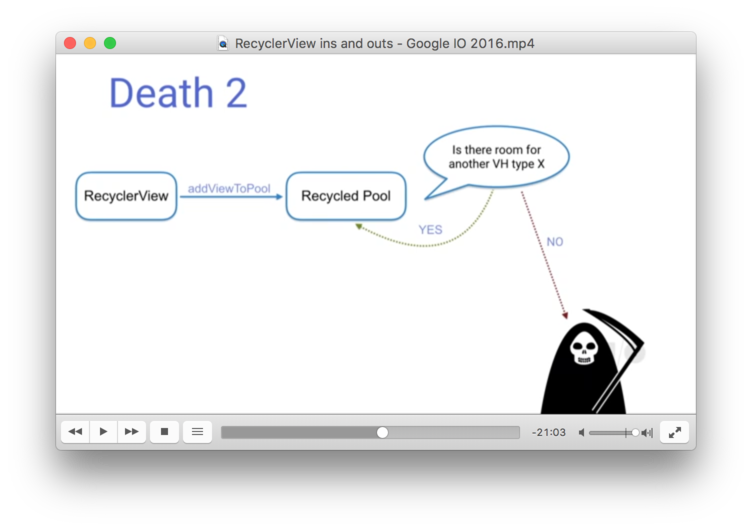This screenshot has height=530, width=752.
Task: Click the fast-forward button
Action: 131,432
